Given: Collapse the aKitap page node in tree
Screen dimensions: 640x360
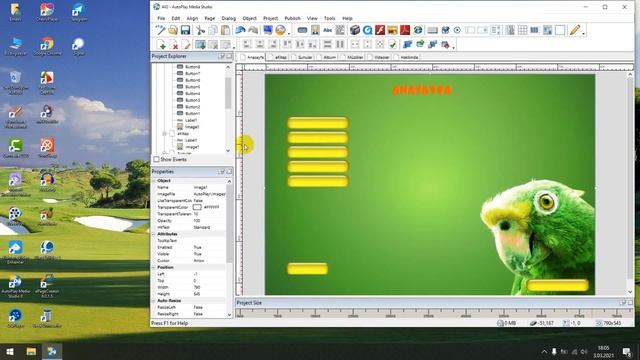Looking at the screenshot, I should tap(164, 133).
